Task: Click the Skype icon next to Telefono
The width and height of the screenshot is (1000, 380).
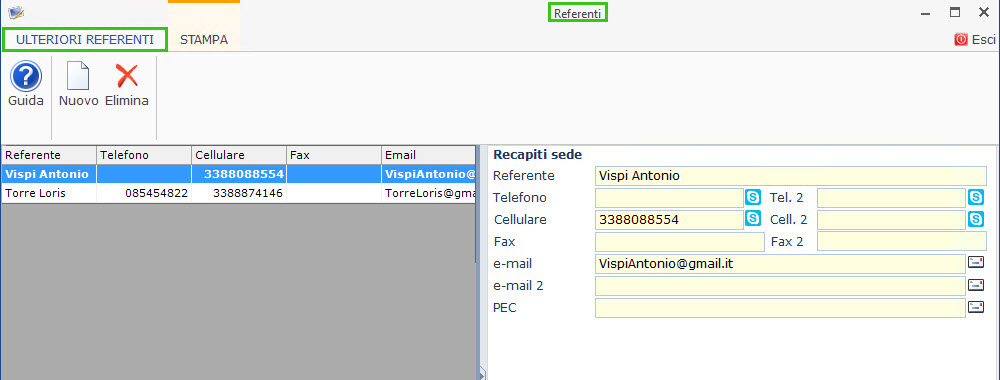Action: click(x=753, y=198)
